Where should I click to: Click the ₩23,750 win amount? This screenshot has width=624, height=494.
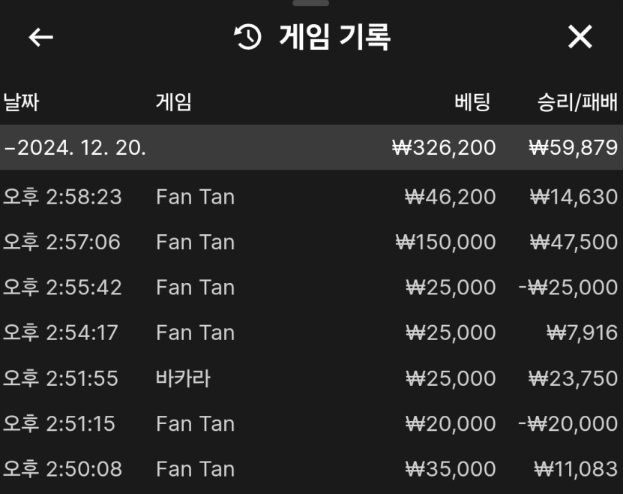click(x=573, y=378)
